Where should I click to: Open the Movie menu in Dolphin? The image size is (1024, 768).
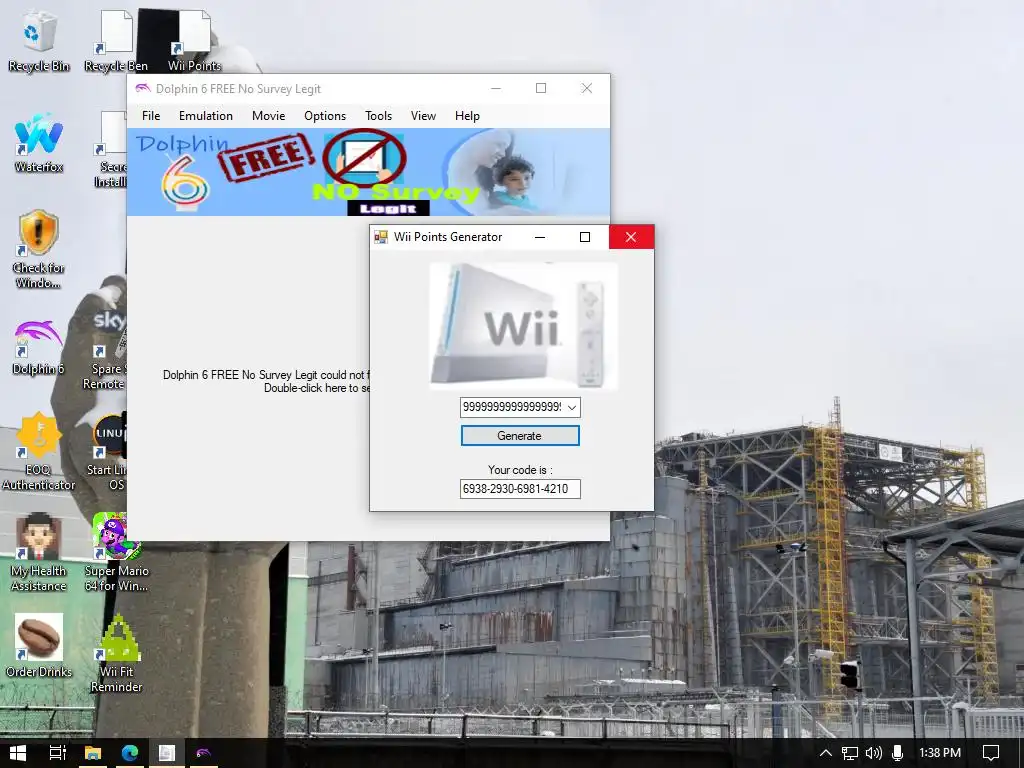tap(268, 116)
